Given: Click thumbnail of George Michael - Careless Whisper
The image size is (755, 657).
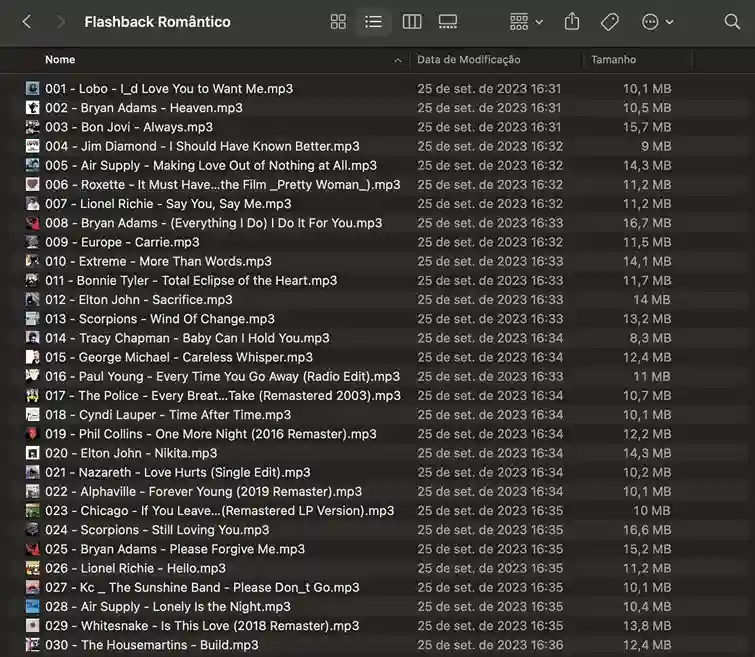Looking at the screenshot, I should (x=33, y=357).
